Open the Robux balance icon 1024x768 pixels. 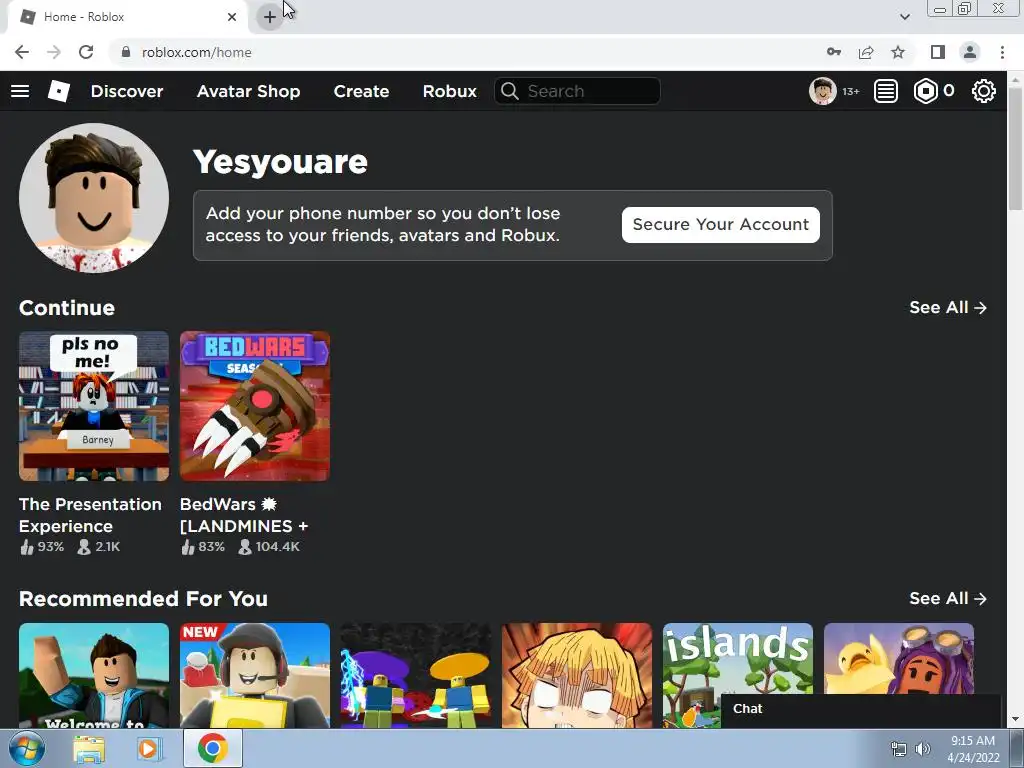point(925,91)
